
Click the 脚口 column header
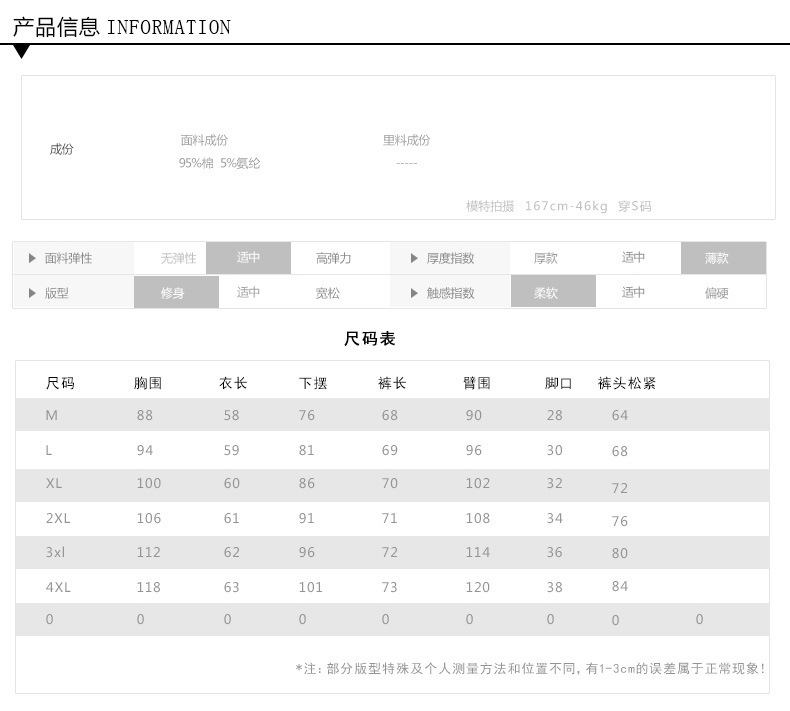click(x=559, y=383)
